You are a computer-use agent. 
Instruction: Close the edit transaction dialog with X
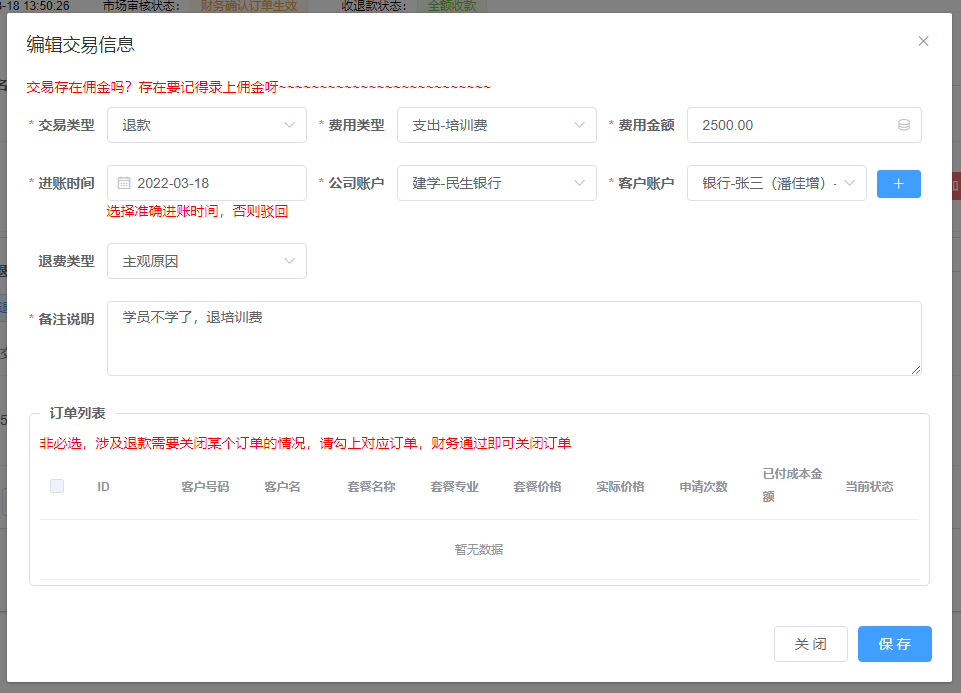(923, 41)
